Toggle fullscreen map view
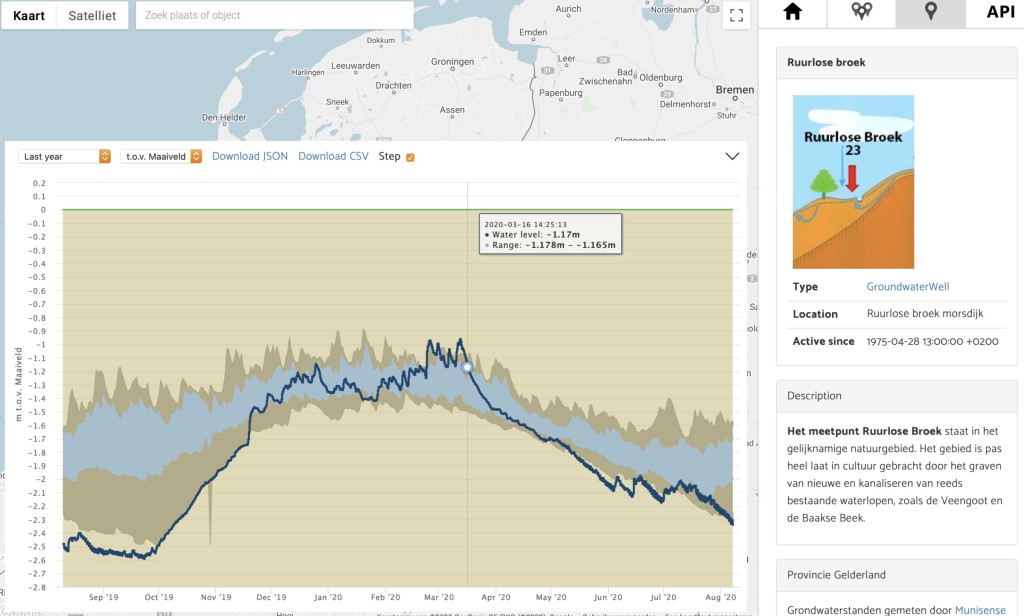The image size is (1024, 616). (736, 15)
